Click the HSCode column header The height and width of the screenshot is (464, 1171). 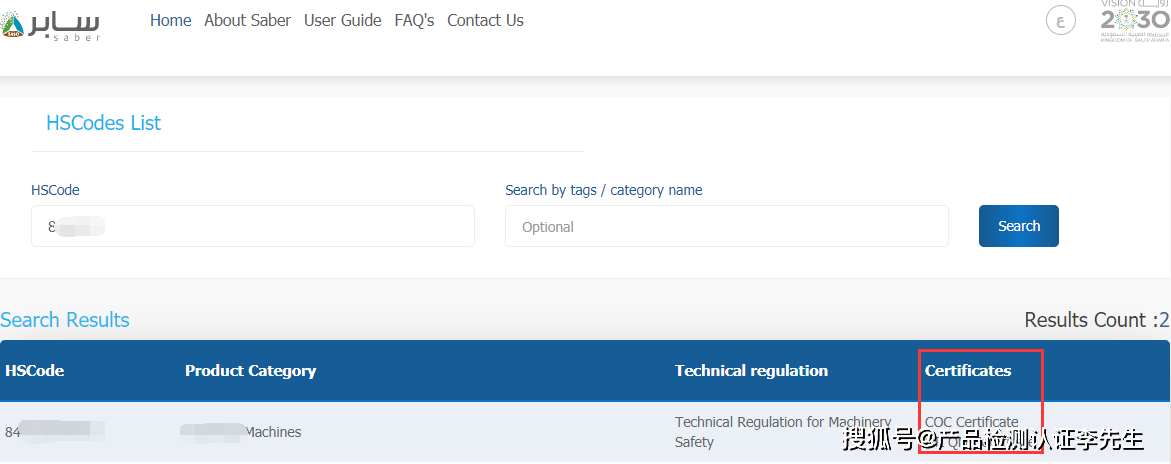pyautogui.click(x=34, y=371)
